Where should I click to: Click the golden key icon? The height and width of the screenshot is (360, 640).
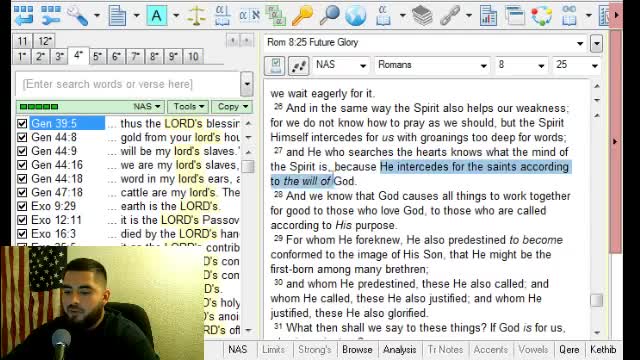click(x=302, y=16)
